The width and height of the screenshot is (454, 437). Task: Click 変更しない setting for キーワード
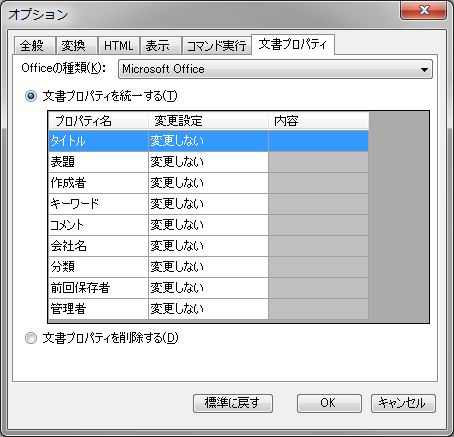pyautogui.click(x=208, y=204)
